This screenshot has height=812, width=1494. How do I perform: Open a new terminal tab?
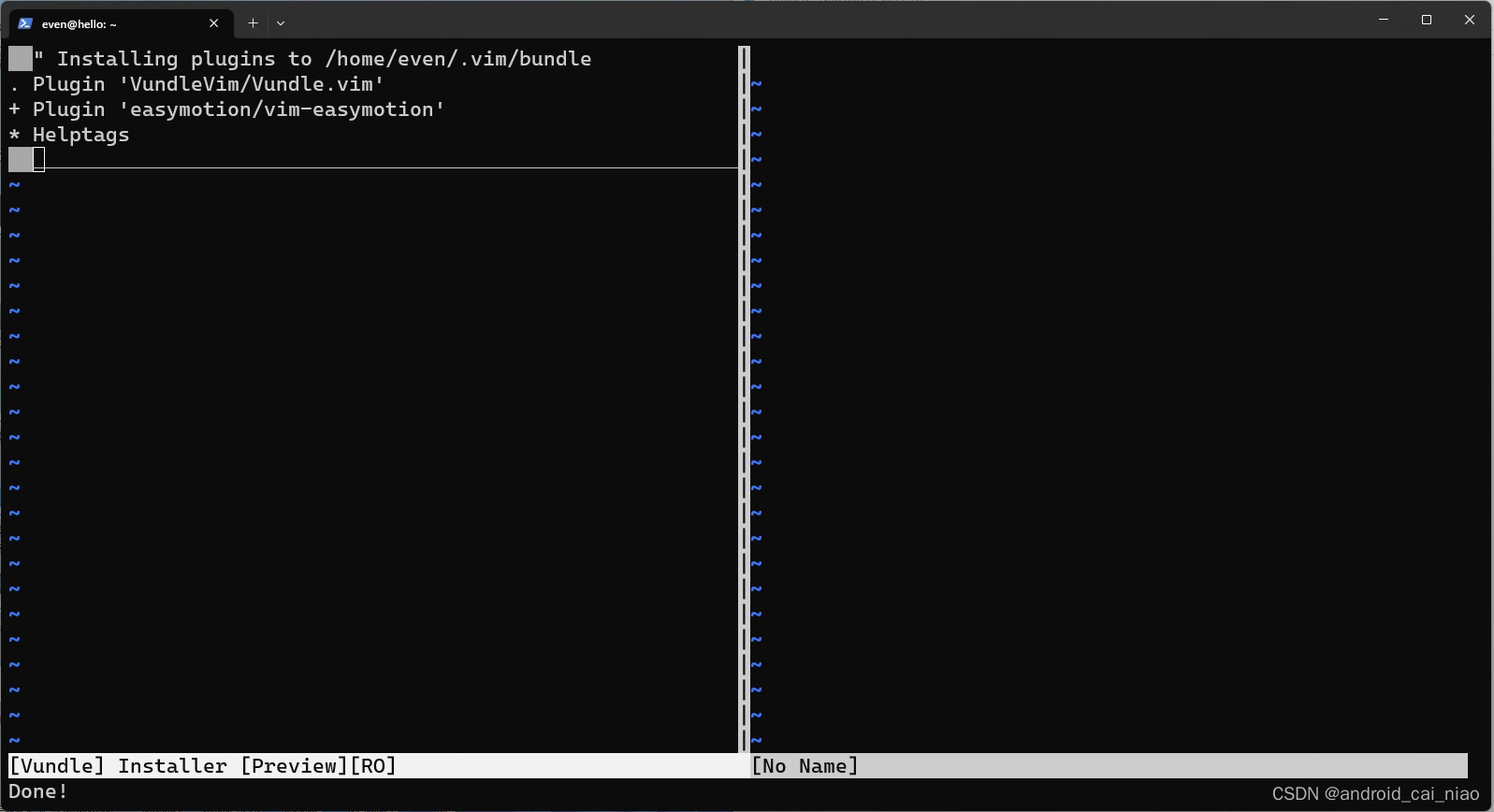(x=253, y=23)
